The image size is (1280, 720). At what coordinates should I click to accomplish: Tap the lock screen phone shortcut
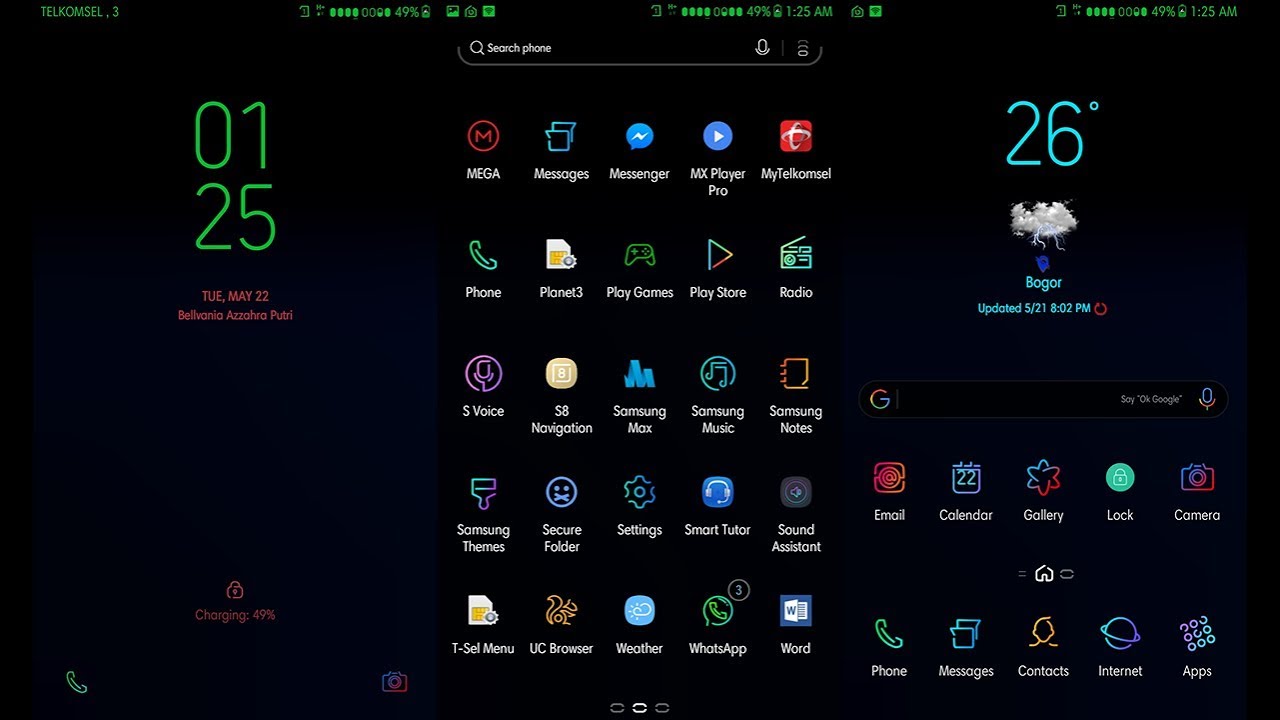pyautogui.click(x=77, y=682)
